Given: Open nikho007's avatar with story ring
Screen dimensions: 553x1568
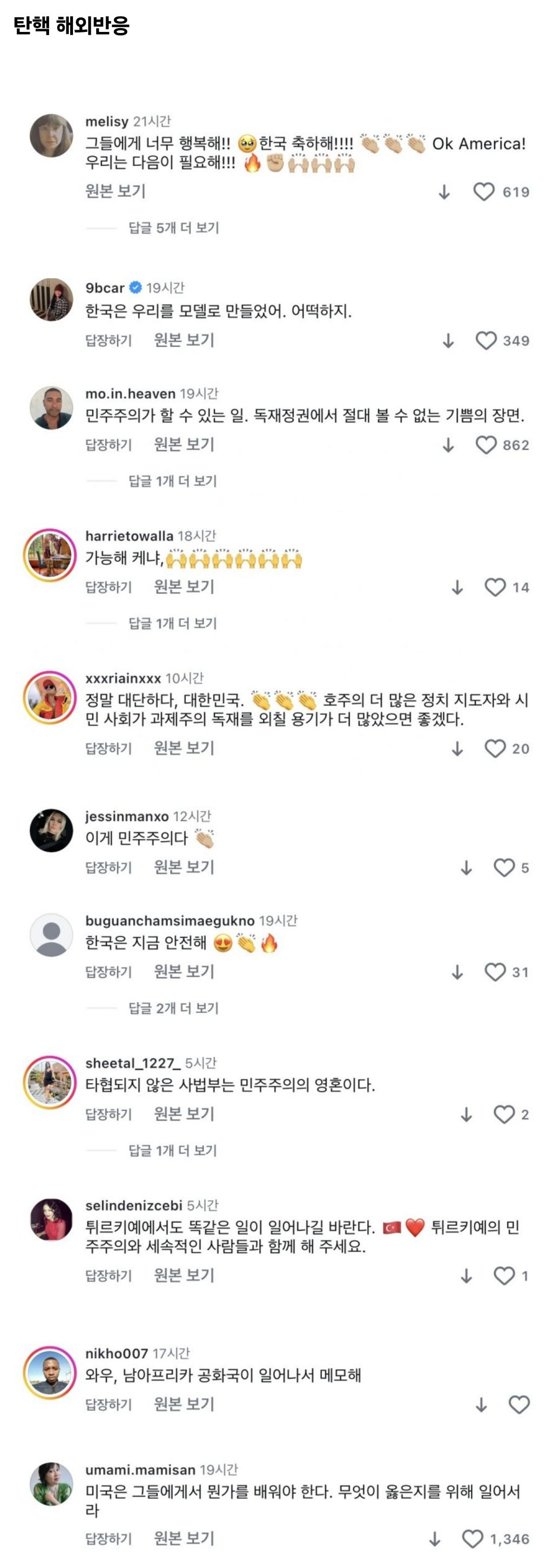Looking at the screenshot, I should 50,1373.
